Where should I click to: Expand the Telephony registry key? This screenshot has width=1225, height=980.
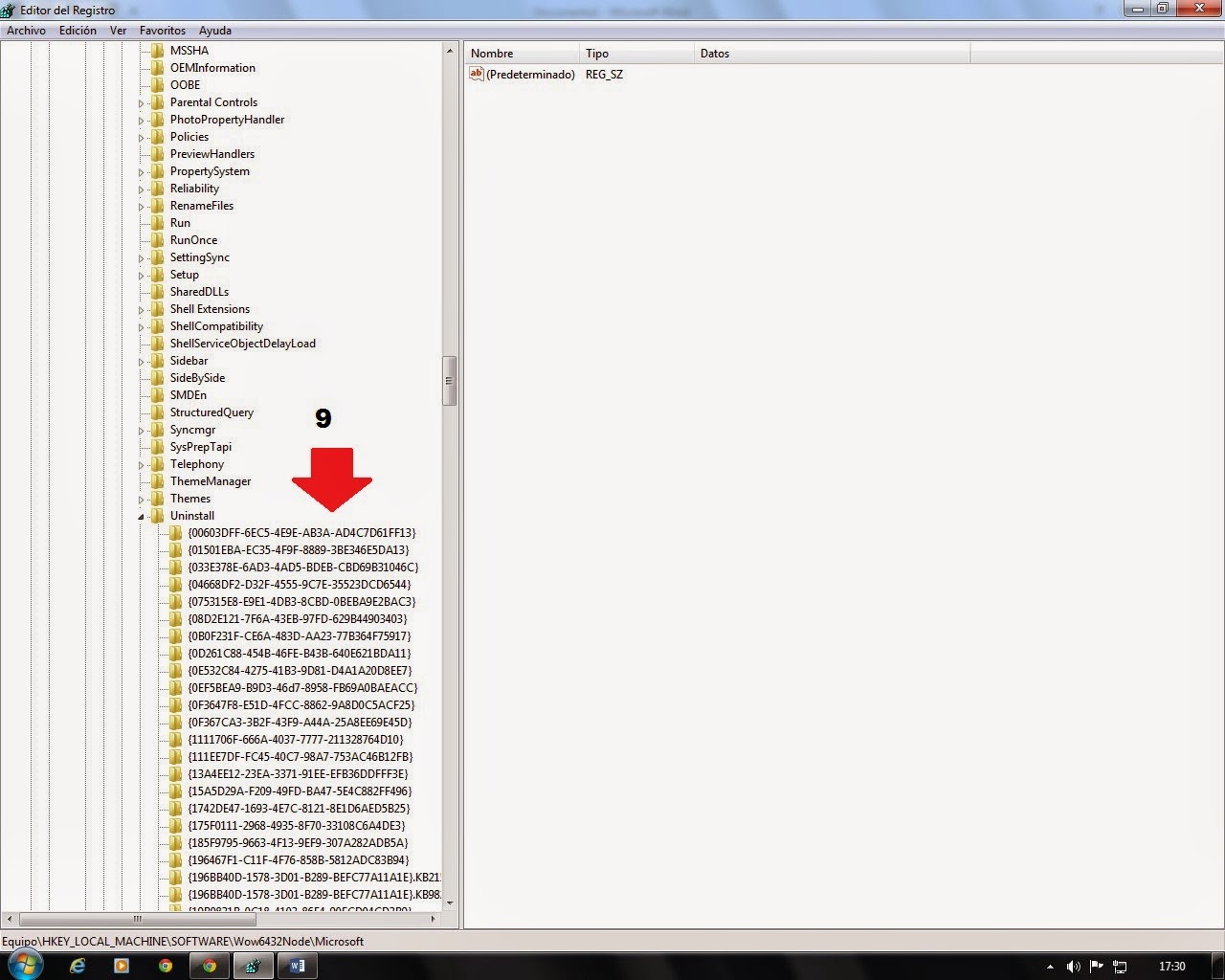(x=141, y=464)
